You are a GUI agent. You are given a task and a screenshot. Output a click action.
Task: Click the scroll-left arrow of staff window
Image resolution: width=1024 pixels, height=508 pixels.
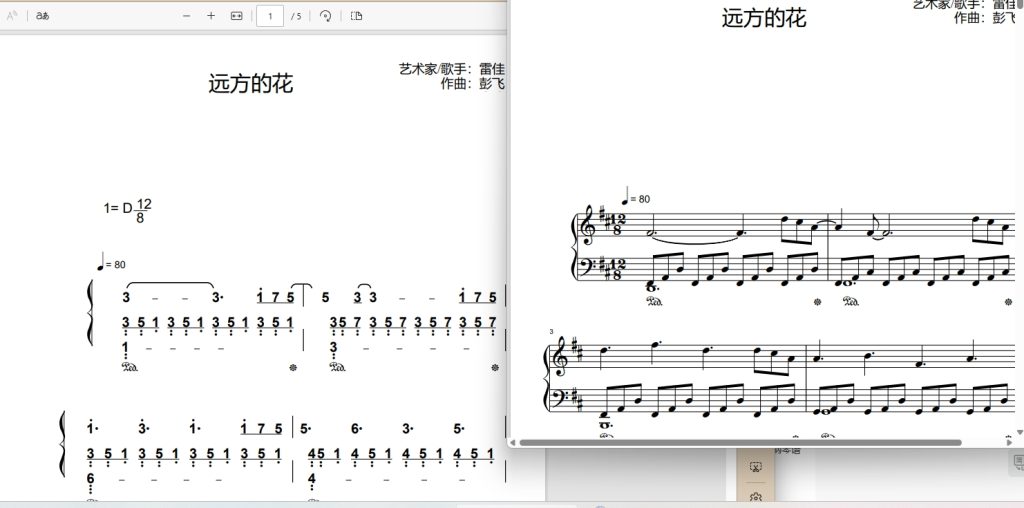coord(513,443)
